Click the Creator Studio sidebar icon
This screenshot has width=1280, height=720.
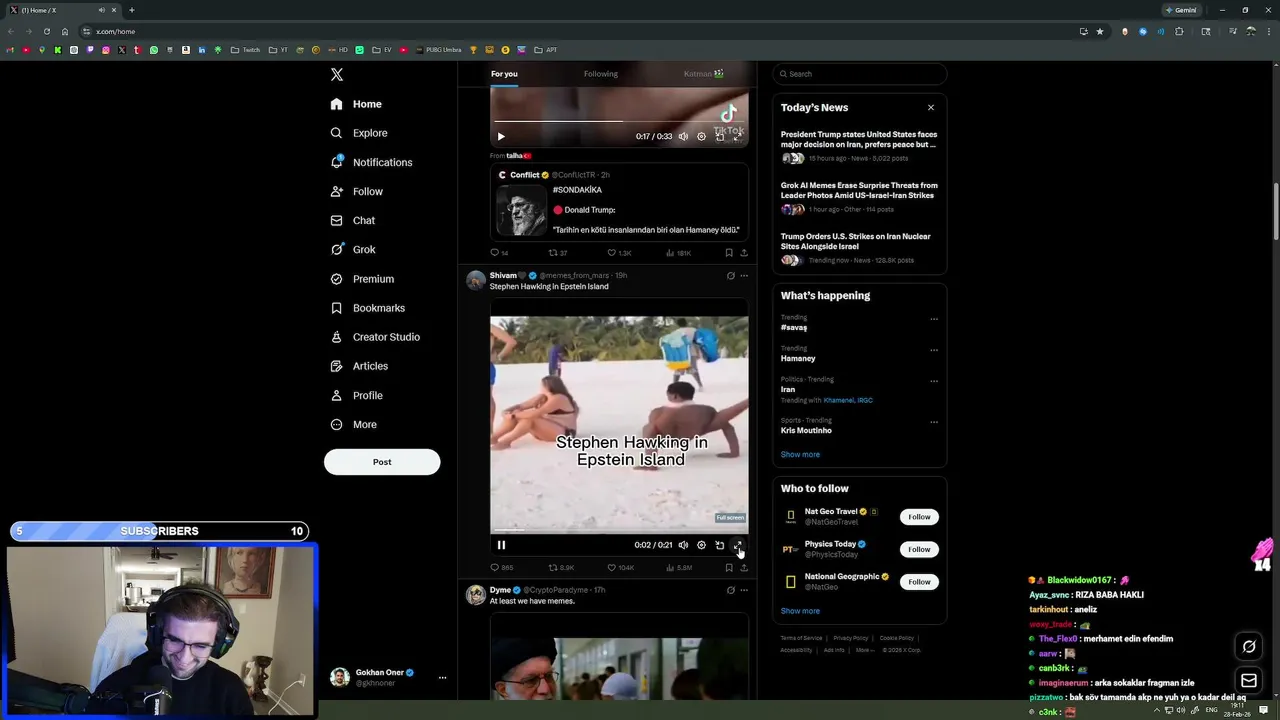pyautogui.click(x=337, y=337)
